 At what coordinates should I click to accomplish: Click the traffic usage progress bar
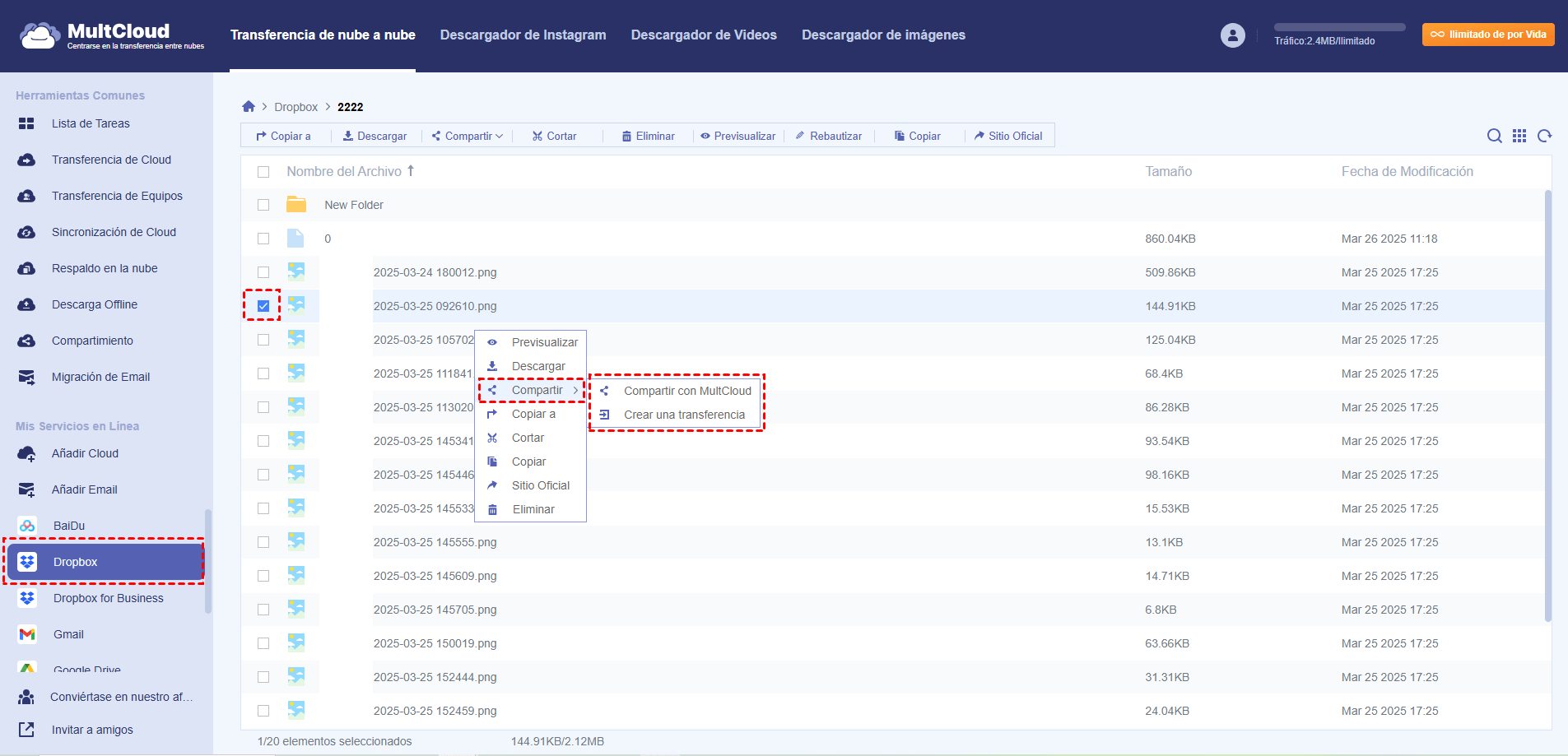[x=1339, y=27]
